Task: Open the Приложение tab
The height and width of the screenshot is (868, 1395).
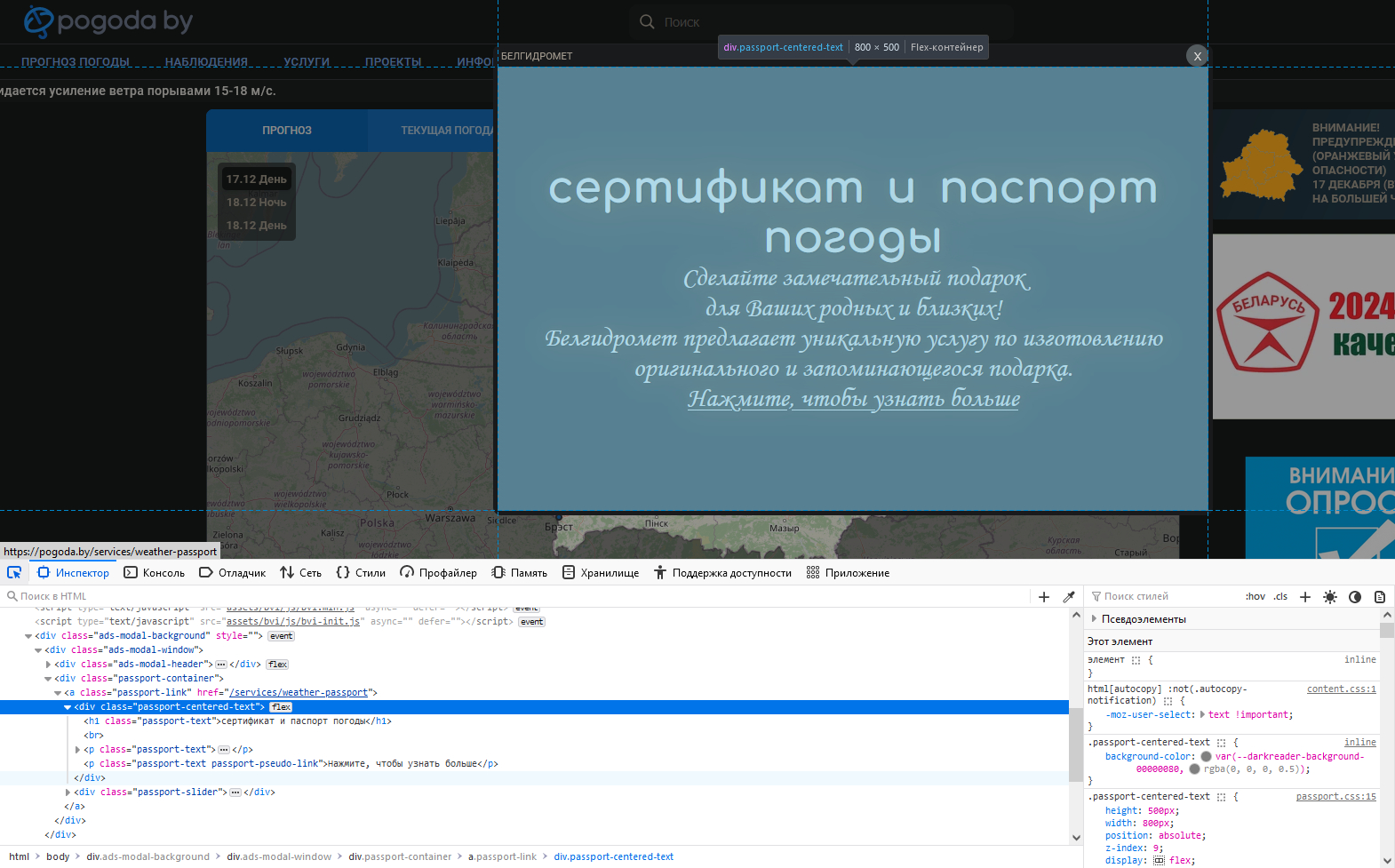Action: coord(849,573)
